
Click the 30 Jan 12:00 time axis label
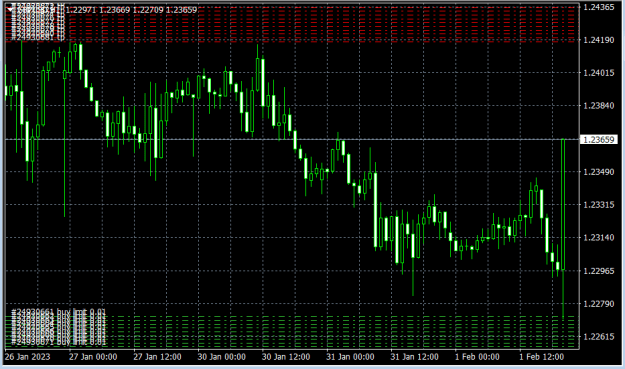[x=286, y=357]
